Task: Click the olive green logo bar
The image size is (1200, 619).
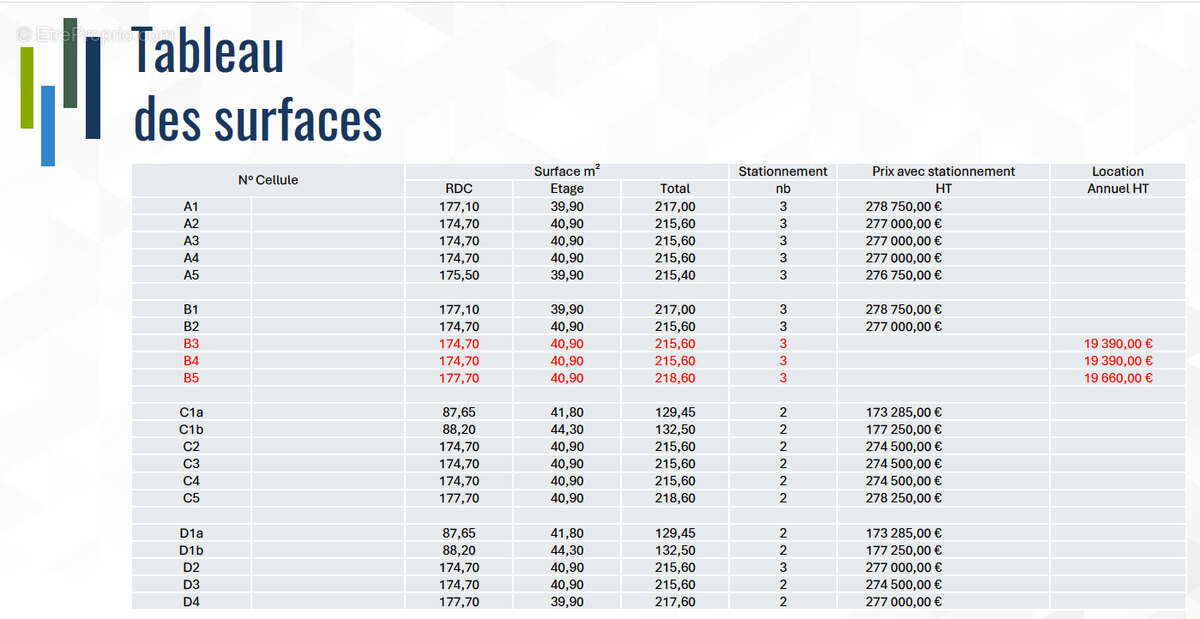Action: click(x=27, y=87)
